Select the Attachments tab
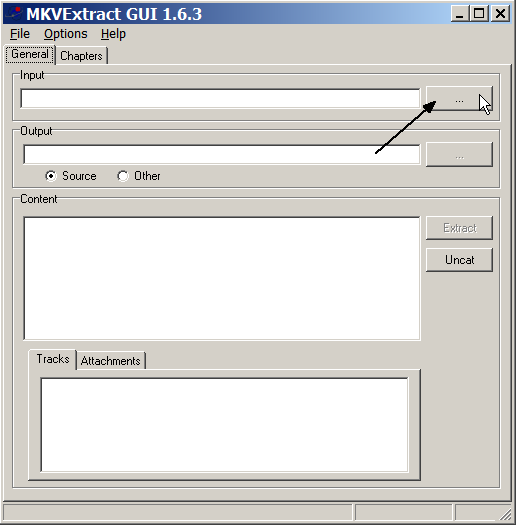The height and width of the screenshot is (525, 516). [x=110, y=361]
